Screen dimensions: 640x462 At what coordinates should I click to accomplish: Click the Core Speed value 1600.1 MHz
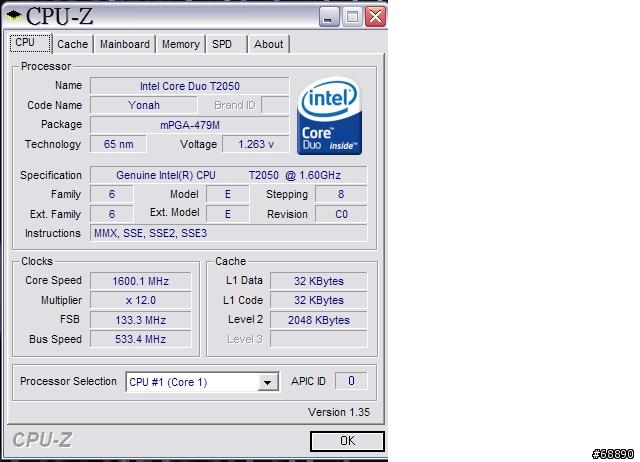pos(140,281)
